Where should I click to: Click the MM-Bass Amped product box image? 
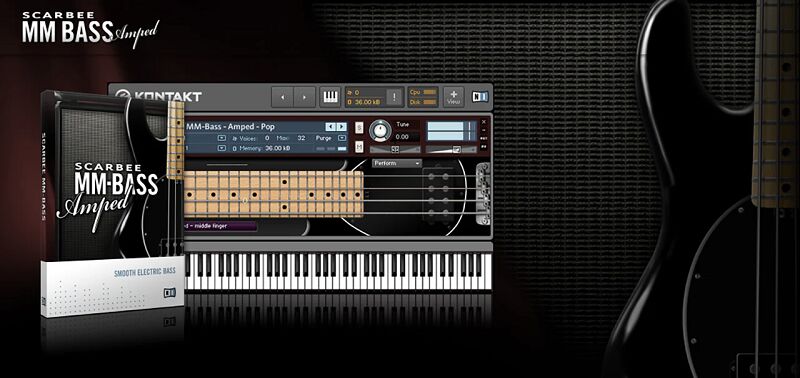point(113,204)
